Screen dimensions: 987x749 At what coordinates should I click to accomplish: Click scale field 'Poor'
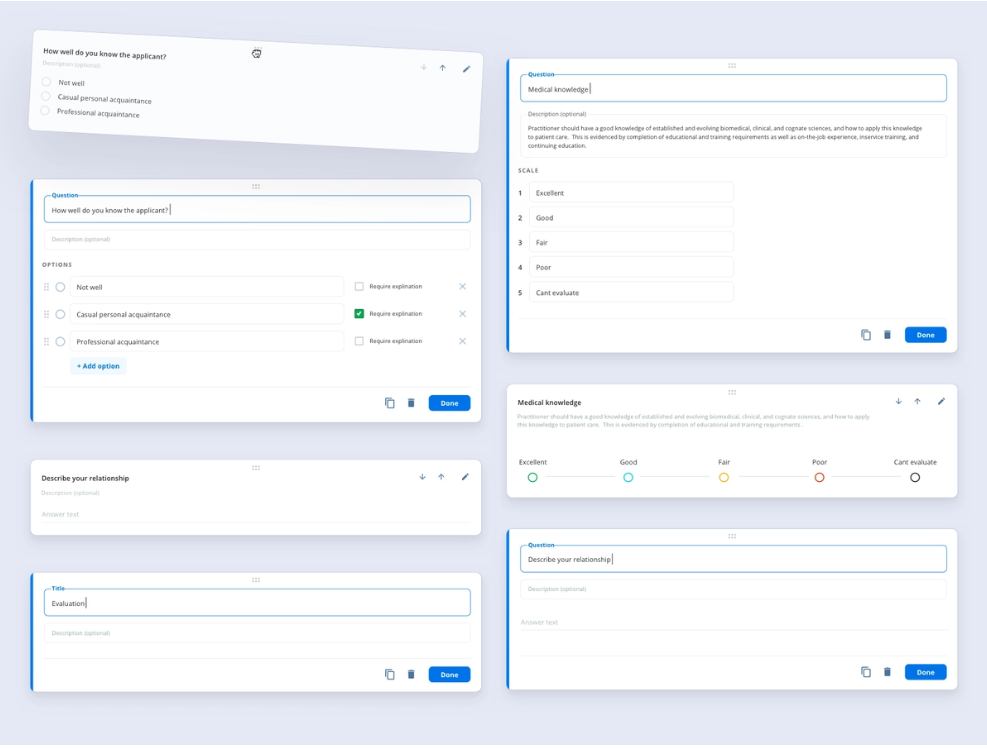(x=631, y=268)
